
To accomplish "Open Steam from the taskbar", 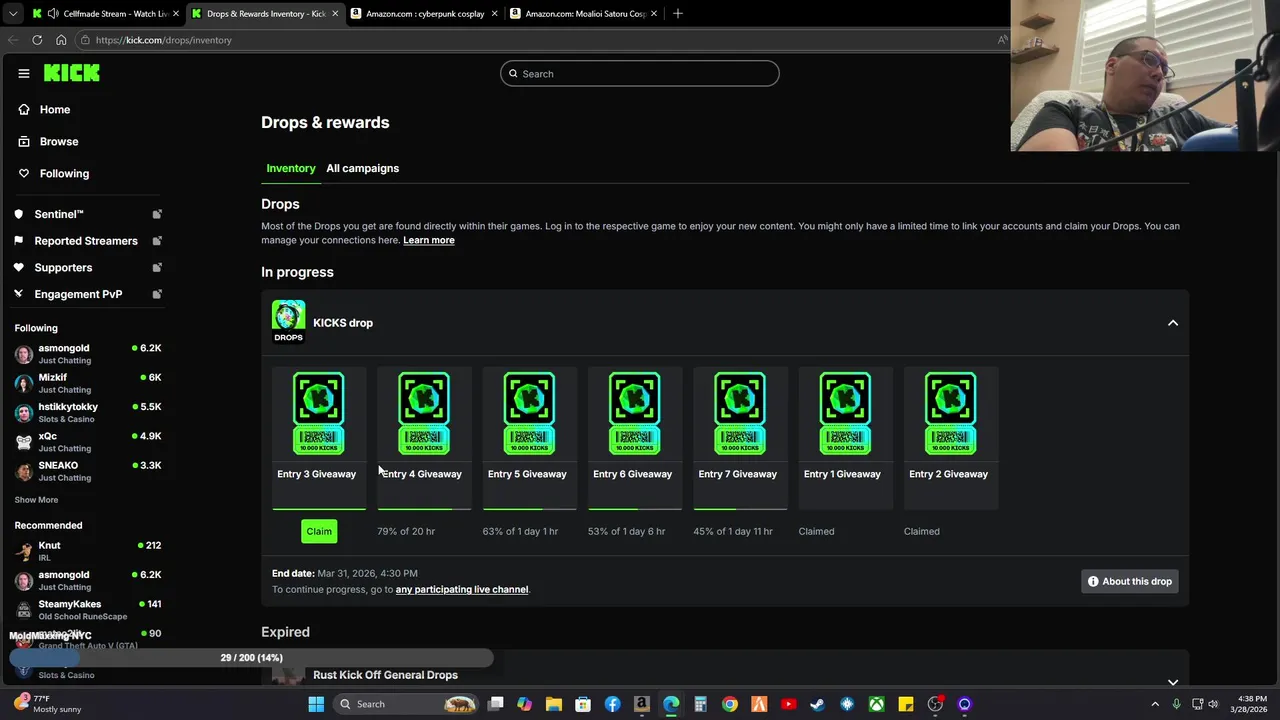I will click(817, 704).
